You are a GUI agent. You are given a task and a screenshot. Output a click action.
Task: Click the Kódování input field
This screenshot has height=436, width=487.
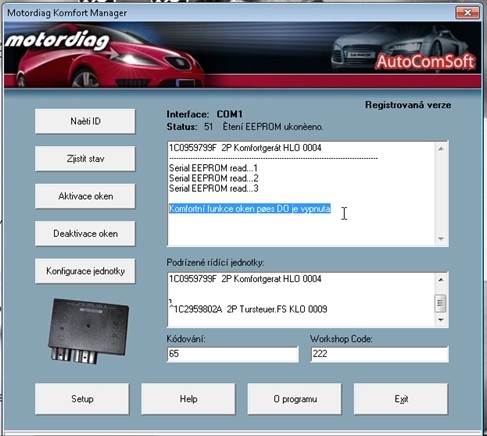coord(233,354)
